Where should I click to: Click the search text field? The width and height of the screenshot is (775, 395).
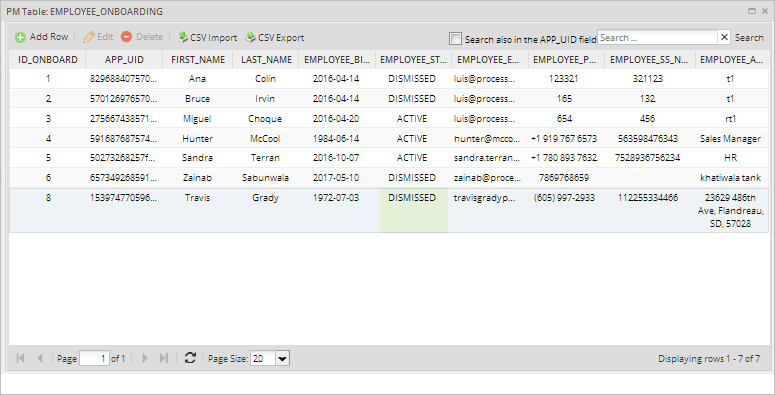657,38
